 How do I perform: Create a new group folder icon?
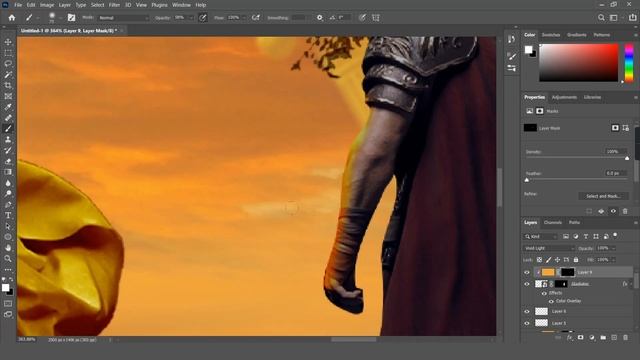[x=603, y=338]
